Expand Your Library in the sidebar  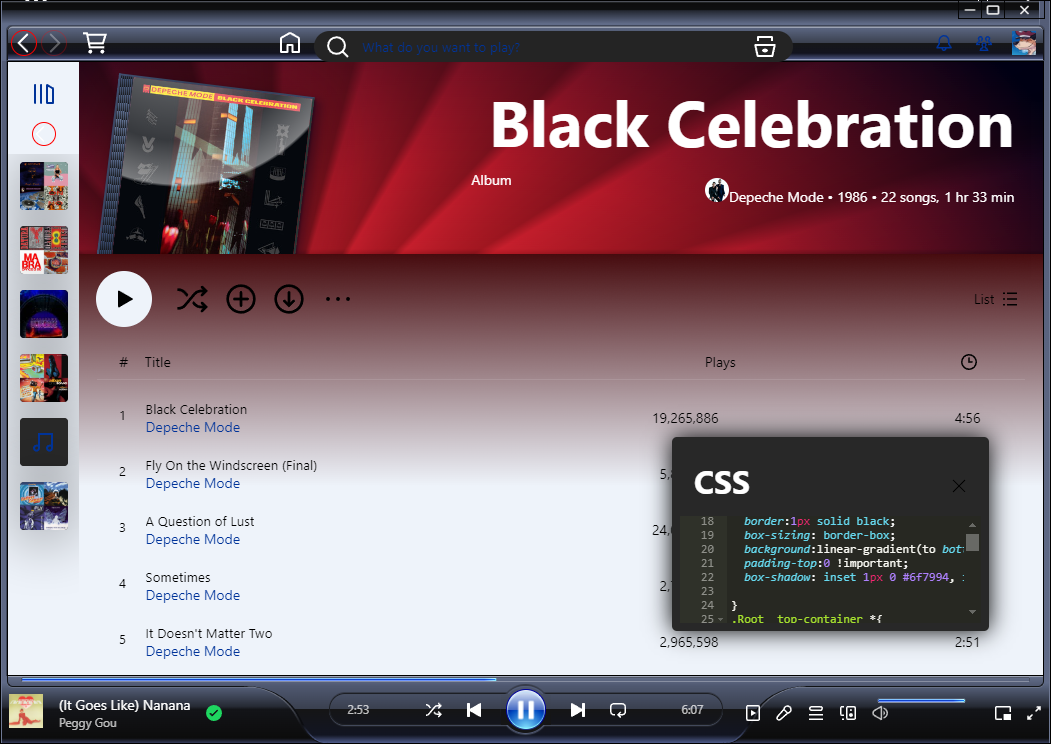44,94
